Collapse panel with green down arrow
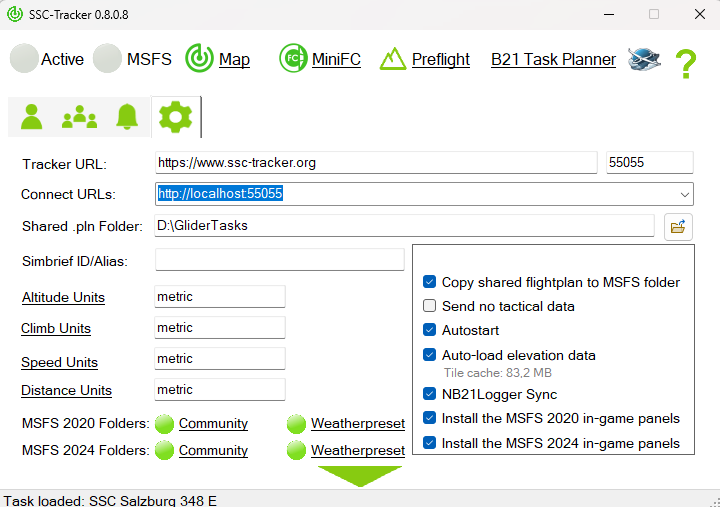 point(360,476)
